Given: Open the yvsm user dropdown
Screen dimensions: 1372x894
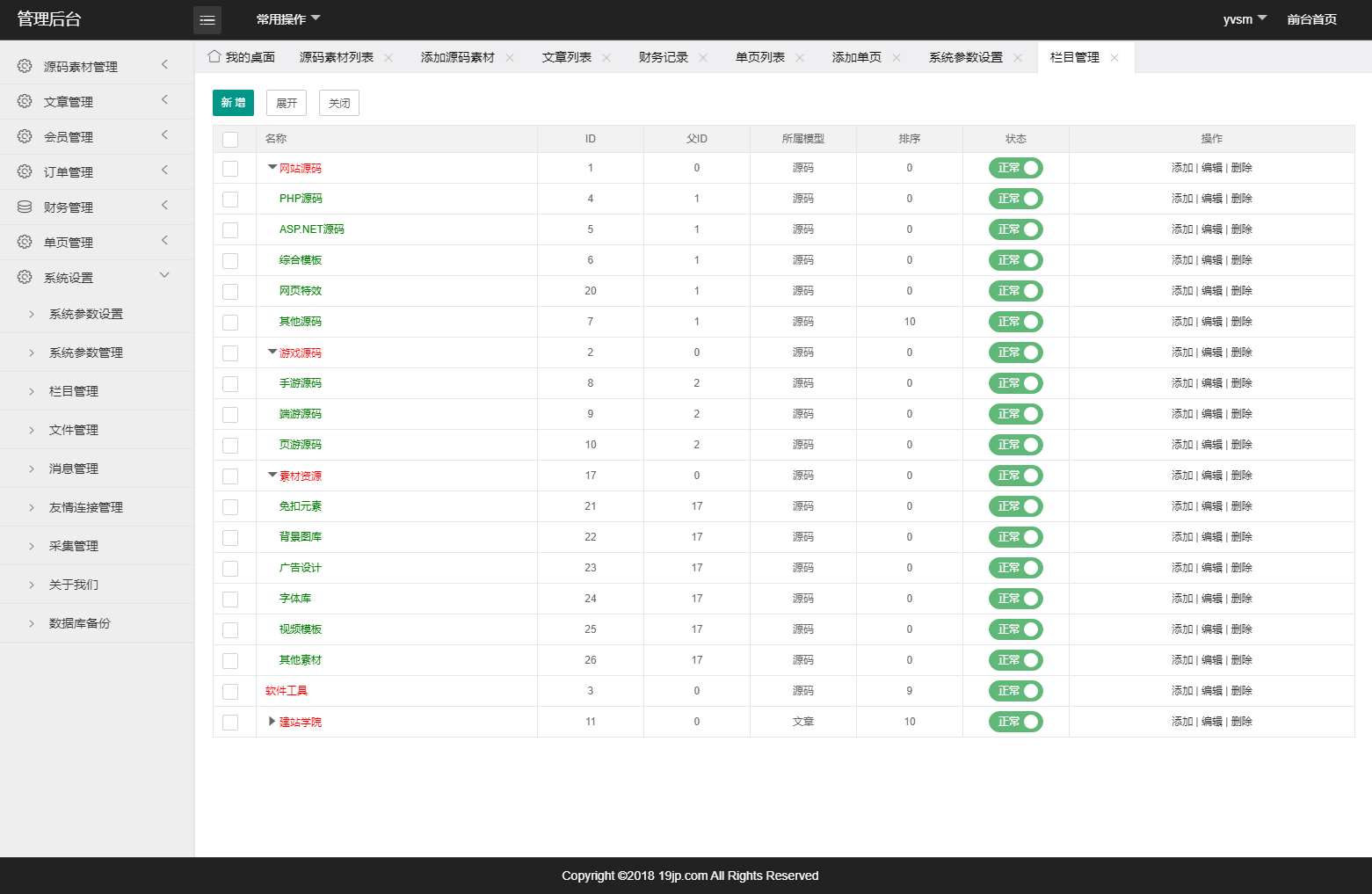Looking at the screenshot, I should pos(1245,19).
